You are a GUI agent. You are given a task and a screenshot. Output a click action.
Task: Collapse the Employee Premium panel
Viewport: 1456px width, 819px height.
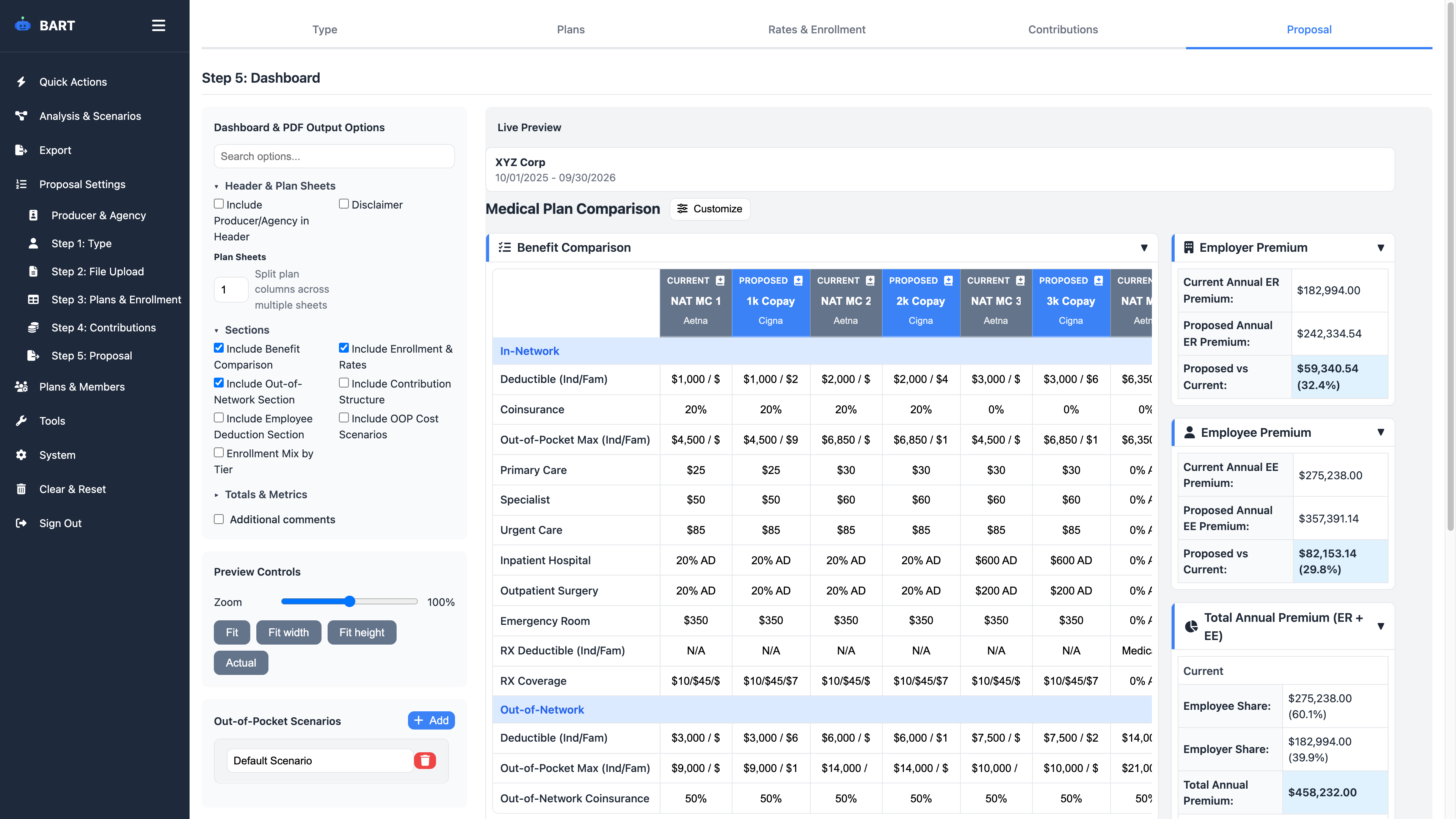[x=1381, y=432]
